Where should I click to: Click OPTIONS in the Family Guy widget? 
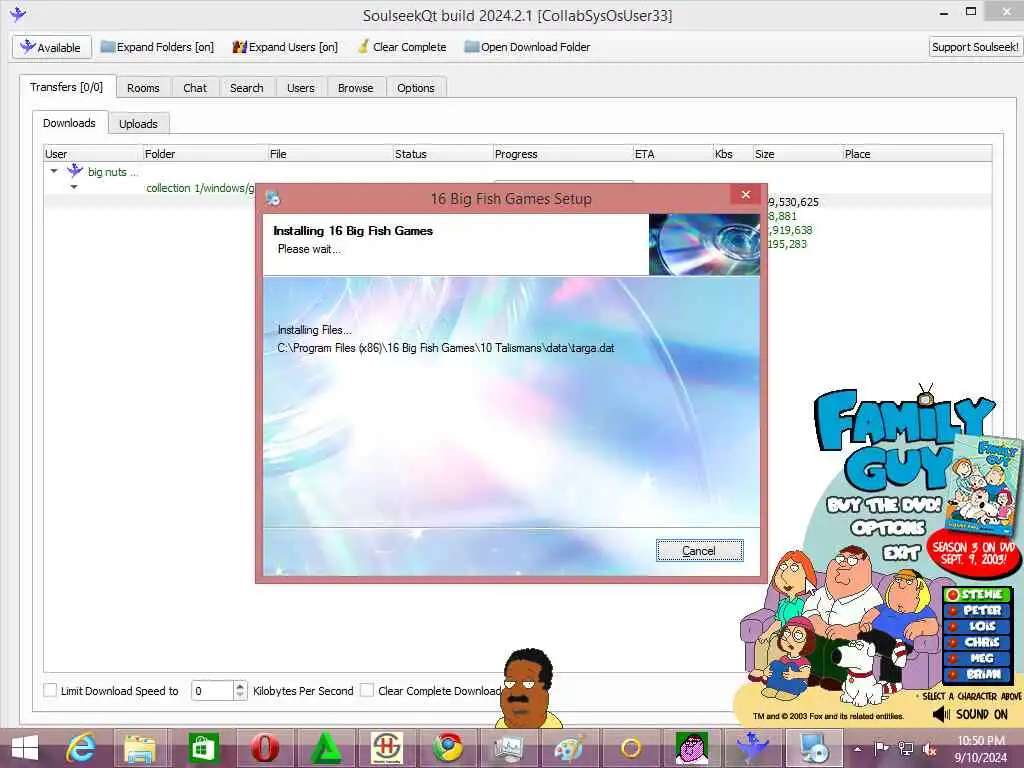pos(888,527)
